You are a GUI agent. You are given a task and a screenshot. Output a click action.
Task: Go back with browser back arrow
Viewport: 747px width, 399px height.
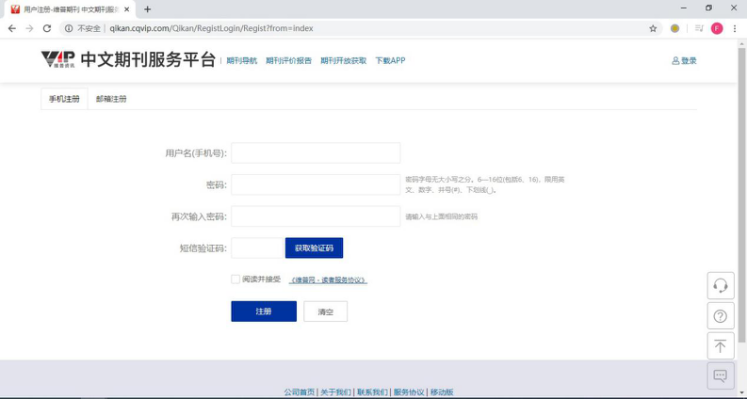tap(12, 29)
